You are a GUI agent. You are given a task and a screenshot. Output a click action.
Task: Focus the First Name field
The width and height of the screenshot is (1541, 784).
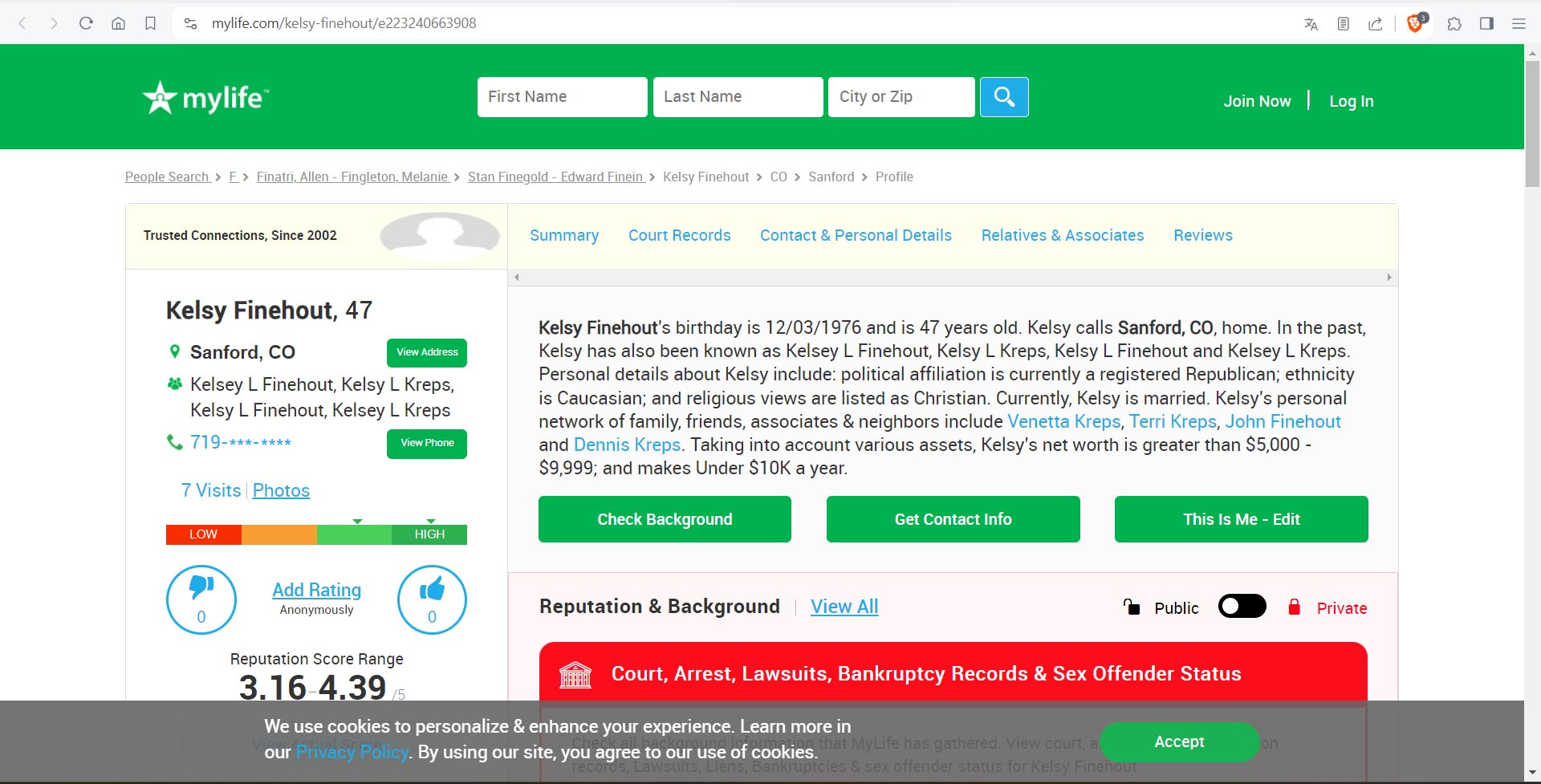coord(562,97)
